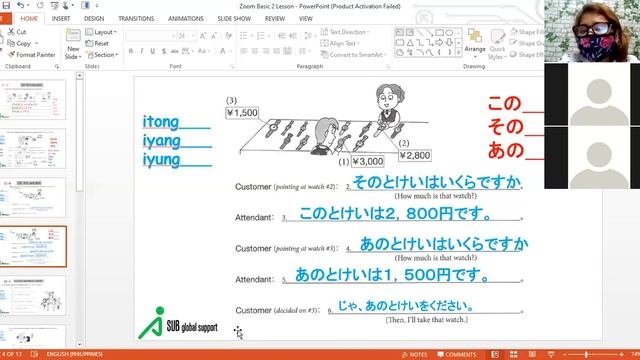The image size is (640, 360).
Task: Click the Cut scissors icon
Action: (11, 31)
